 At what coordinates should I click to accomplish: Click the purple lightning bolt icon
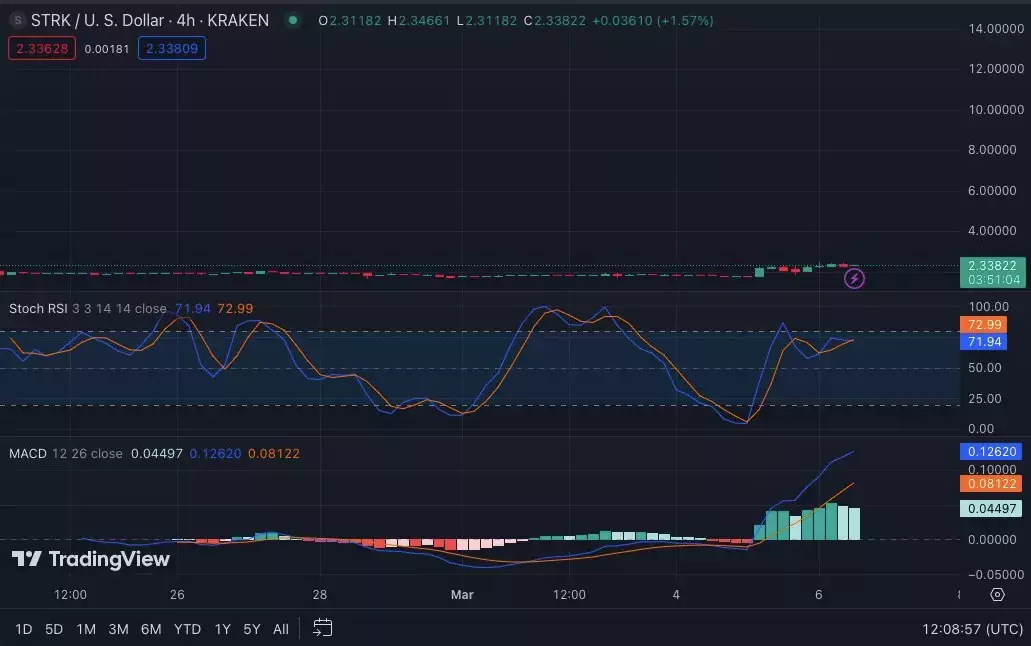(854, 278)
